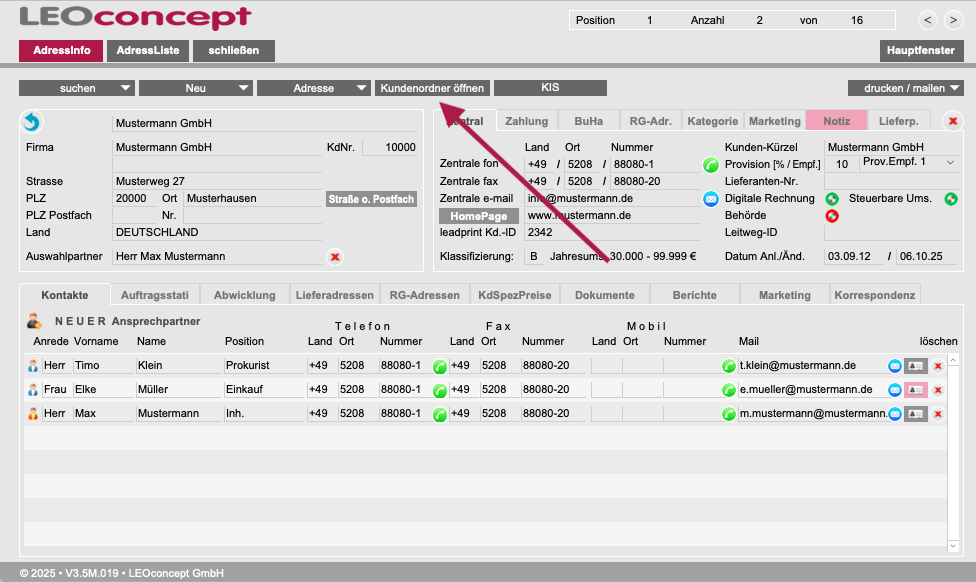Click blue mail icon beside Zentrale e-mail
The width and height of the screenshot is (976, 582).
[x=711, y=199]
